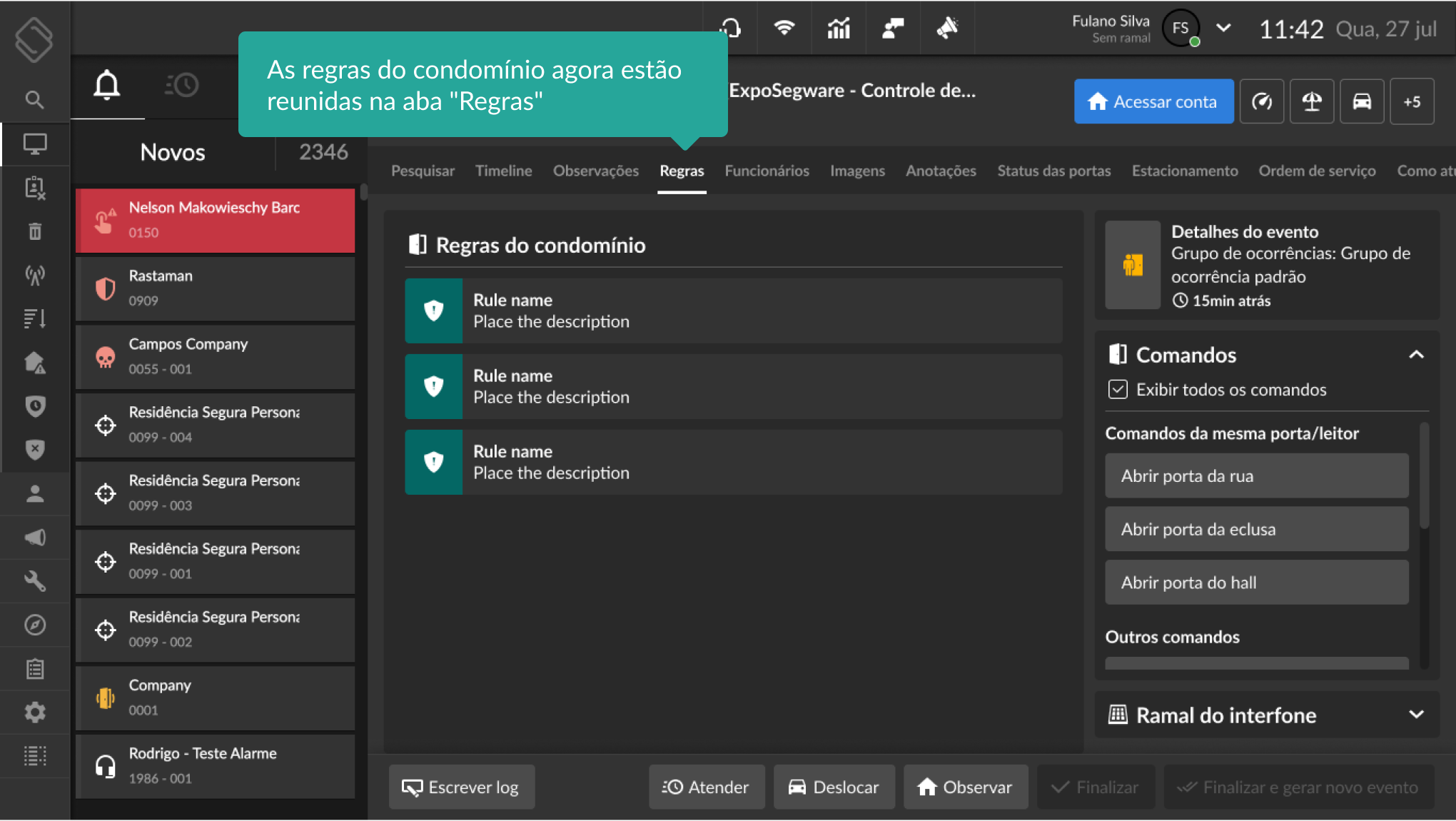Image resolution: width=1456 pixels, height=821 pixels.
Task: Open the statistics chart icon
Action: 838,28
